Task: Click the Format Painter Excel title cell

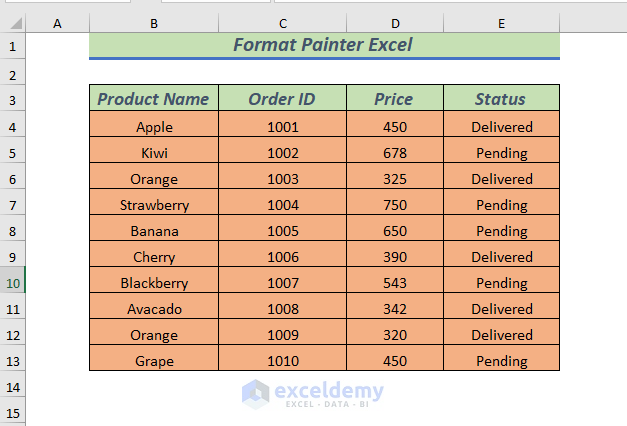Action: (324, 45)
